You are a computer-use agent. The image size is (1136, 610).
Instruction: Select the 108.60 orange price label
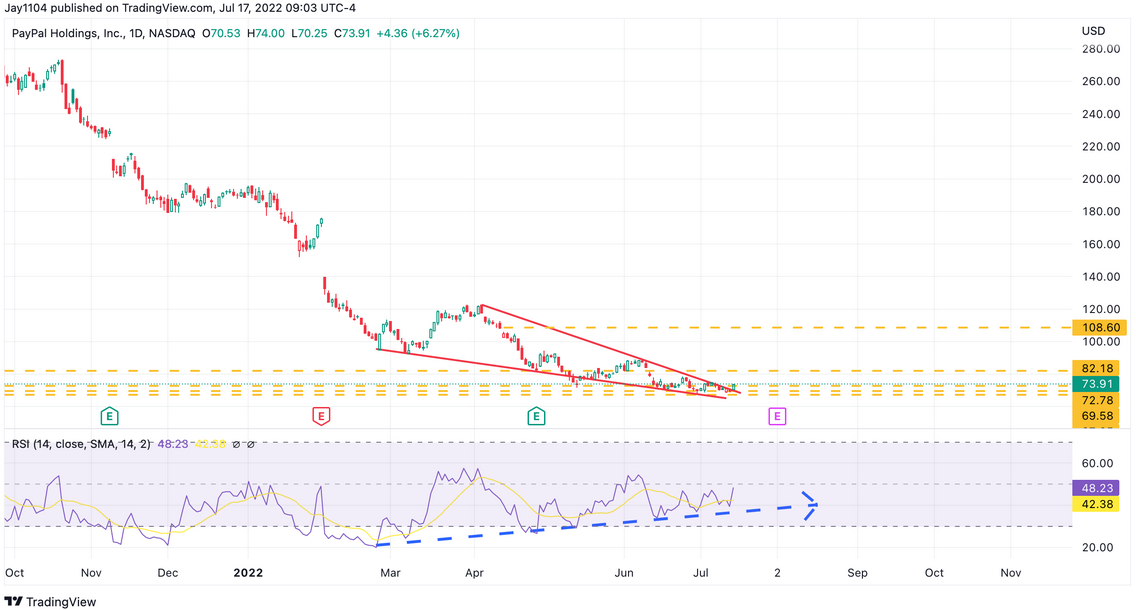(x=1099, y=327)
